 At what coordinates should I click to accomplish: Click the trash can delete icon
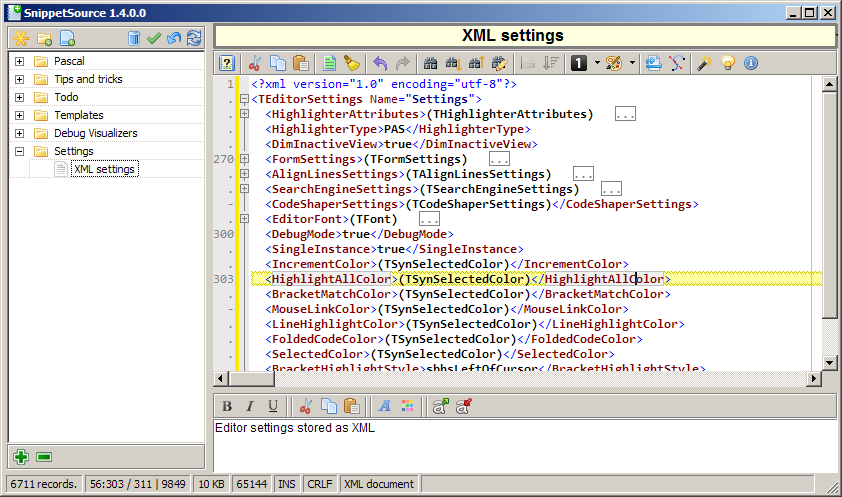tap(134, 38)
